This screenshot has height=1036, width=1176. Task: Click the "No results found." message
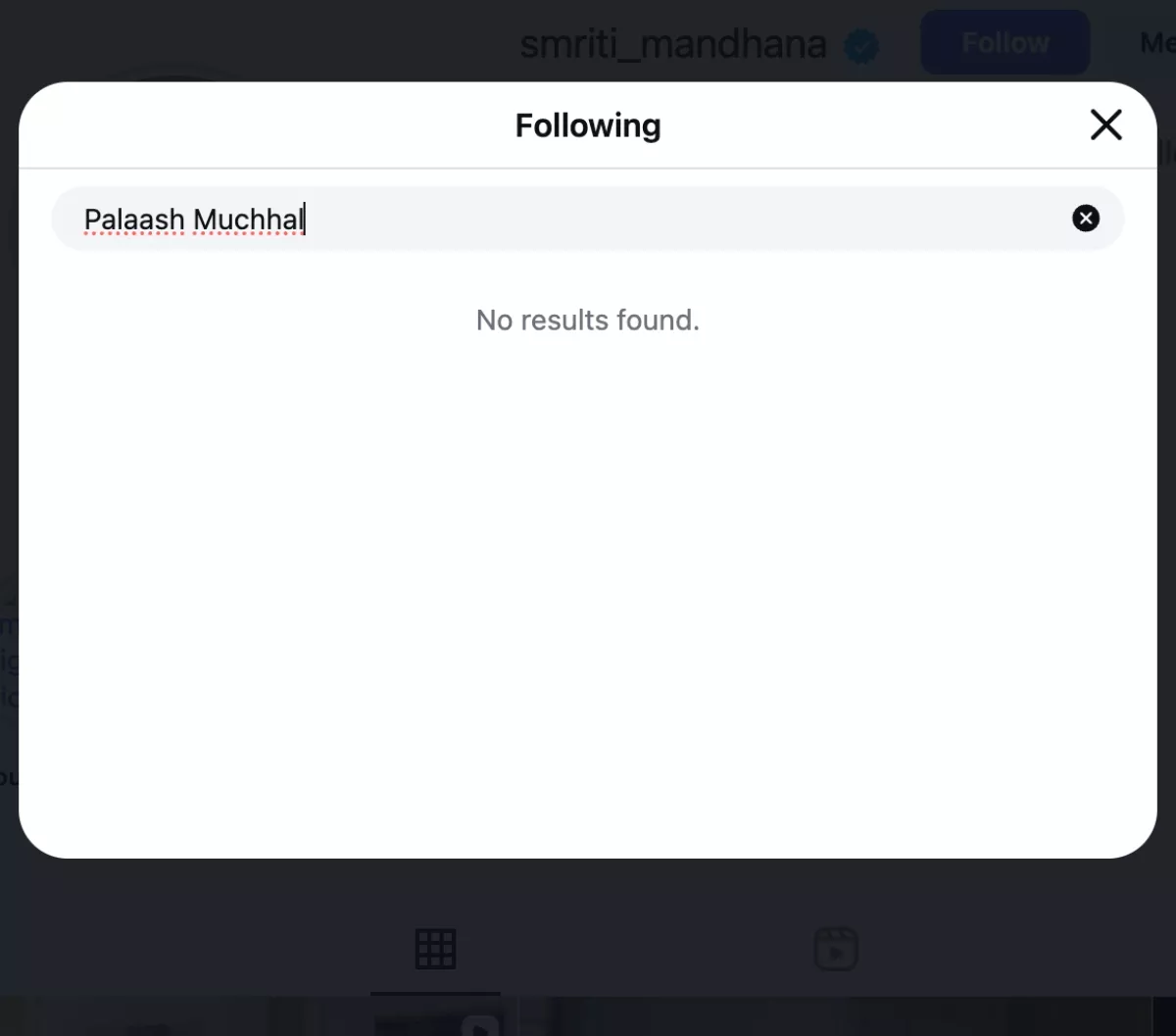click(x=588, y=321)
